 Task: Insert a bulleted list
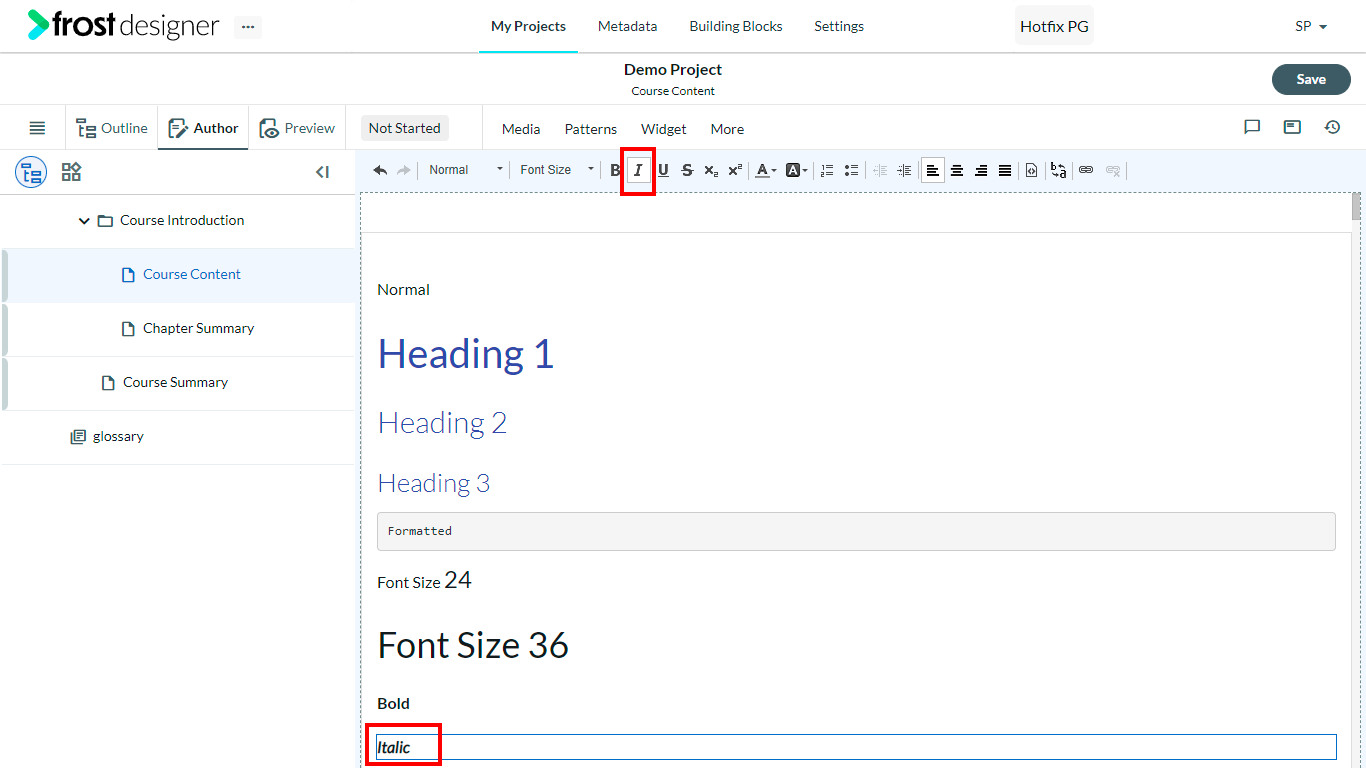tap(851, 170)
